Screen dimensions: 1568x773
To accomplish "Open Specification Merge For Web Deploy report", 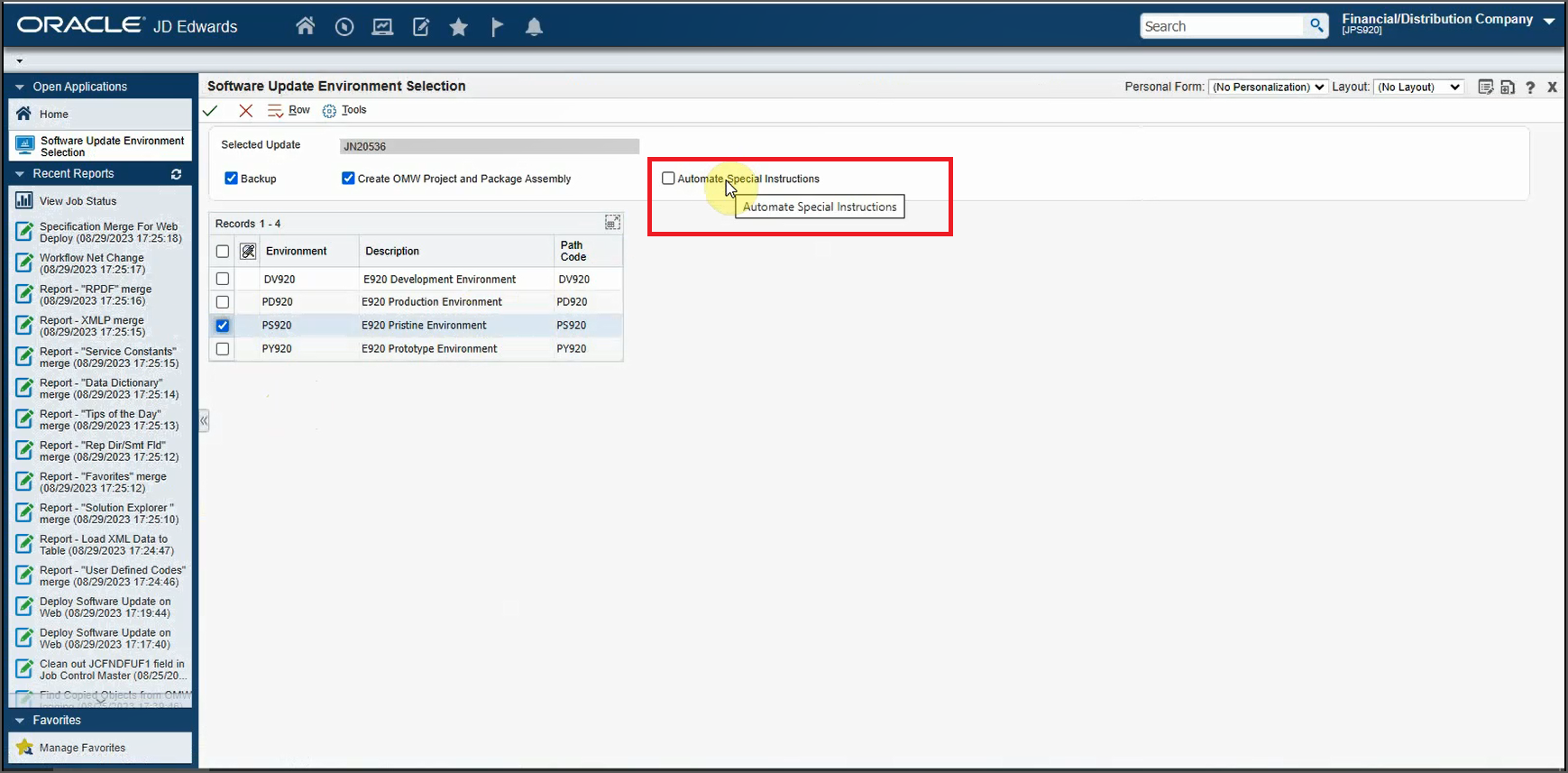I will click(100, 233).
